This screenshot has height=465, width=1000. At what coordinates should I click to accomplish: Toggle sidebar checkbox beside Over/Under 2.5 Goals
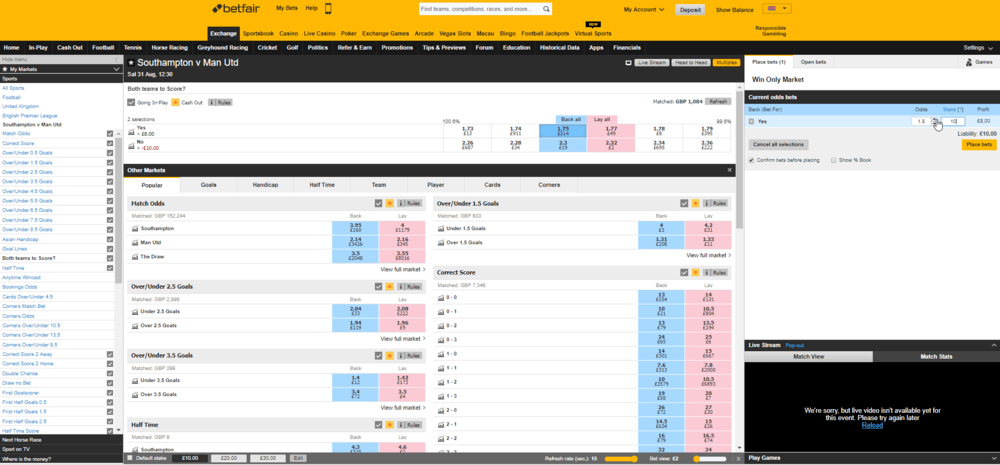[x=110, y=172]
